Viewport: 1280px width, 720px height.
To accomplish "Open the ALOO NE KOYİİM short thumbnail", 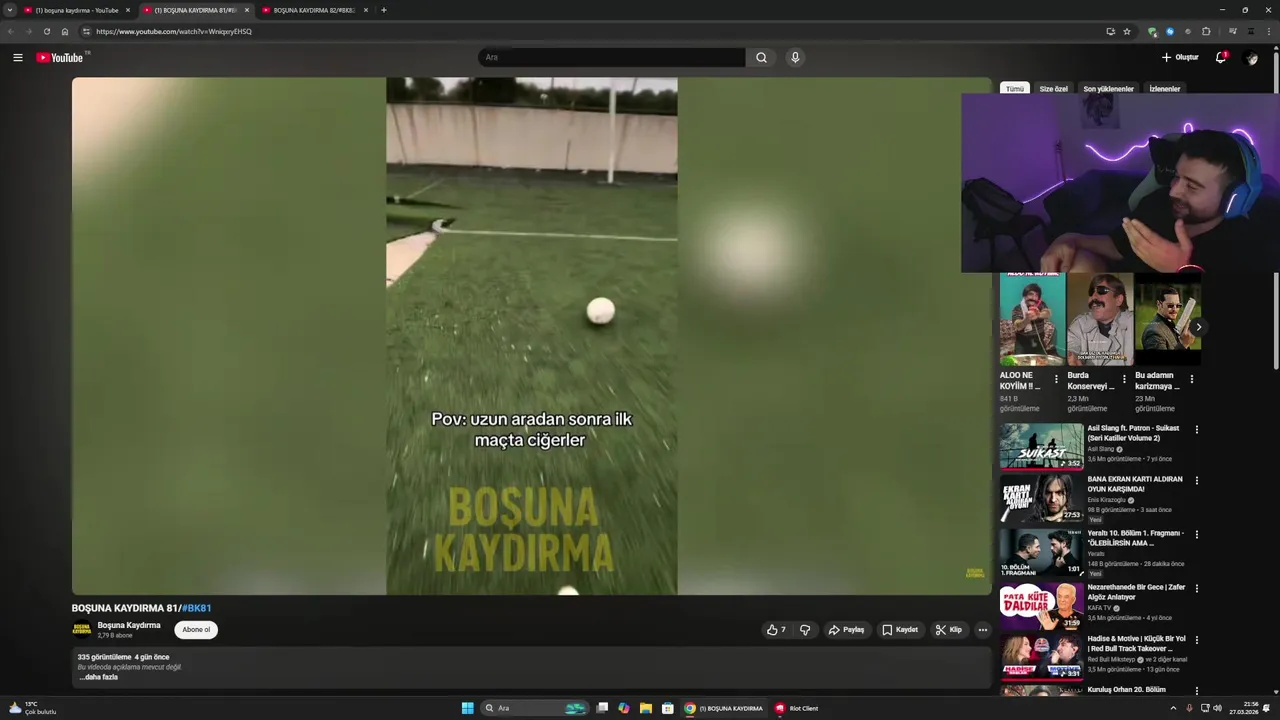I will click(x=1032, y=318).
